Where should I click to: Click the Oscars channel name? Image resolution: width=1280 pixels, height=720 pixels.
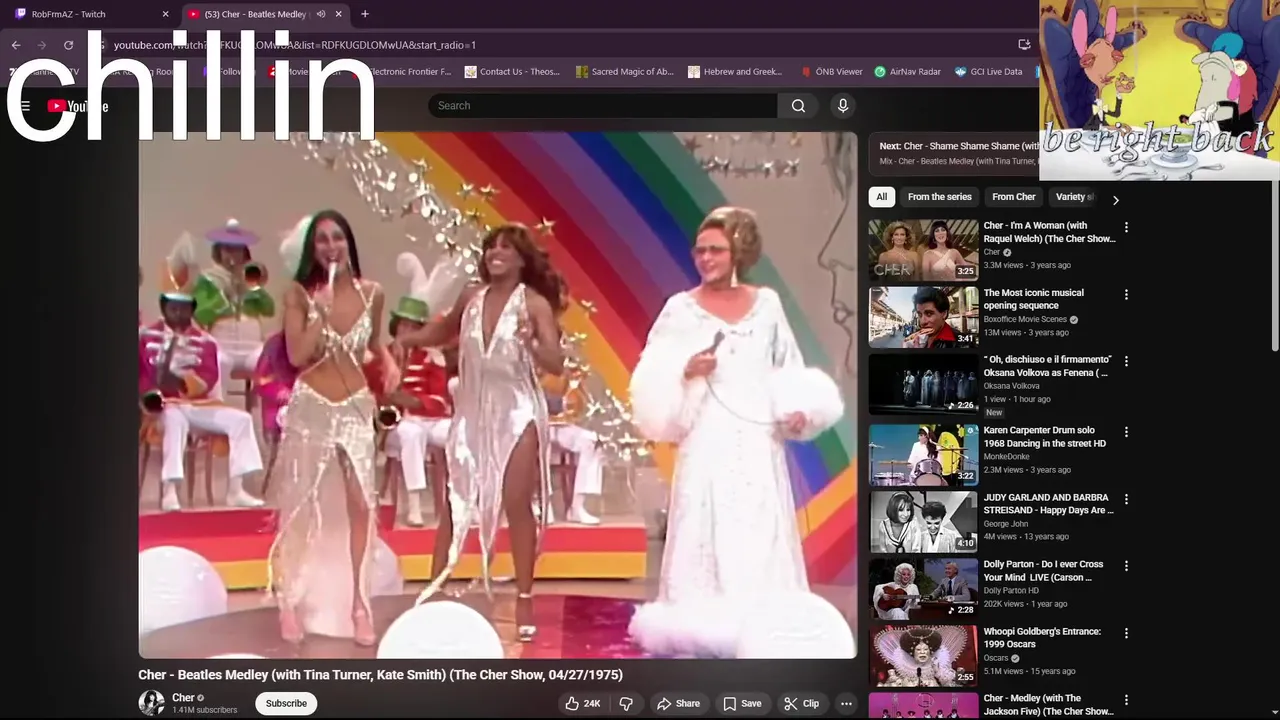coord(996,658)
